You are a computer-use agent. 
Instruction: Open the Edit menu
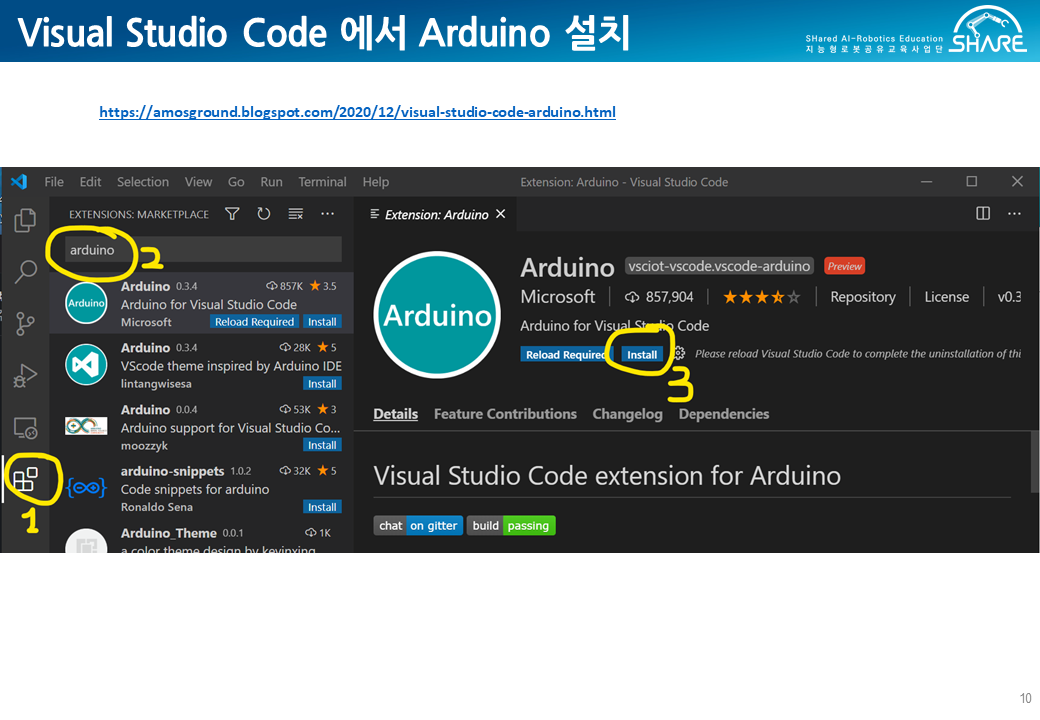tap(90, 182)
